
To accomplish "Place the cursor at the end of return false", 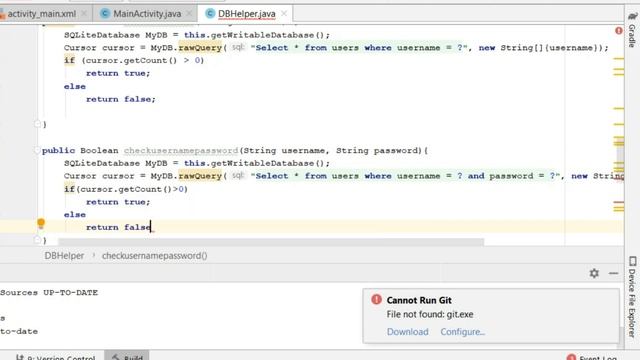I will click(151, 227).
